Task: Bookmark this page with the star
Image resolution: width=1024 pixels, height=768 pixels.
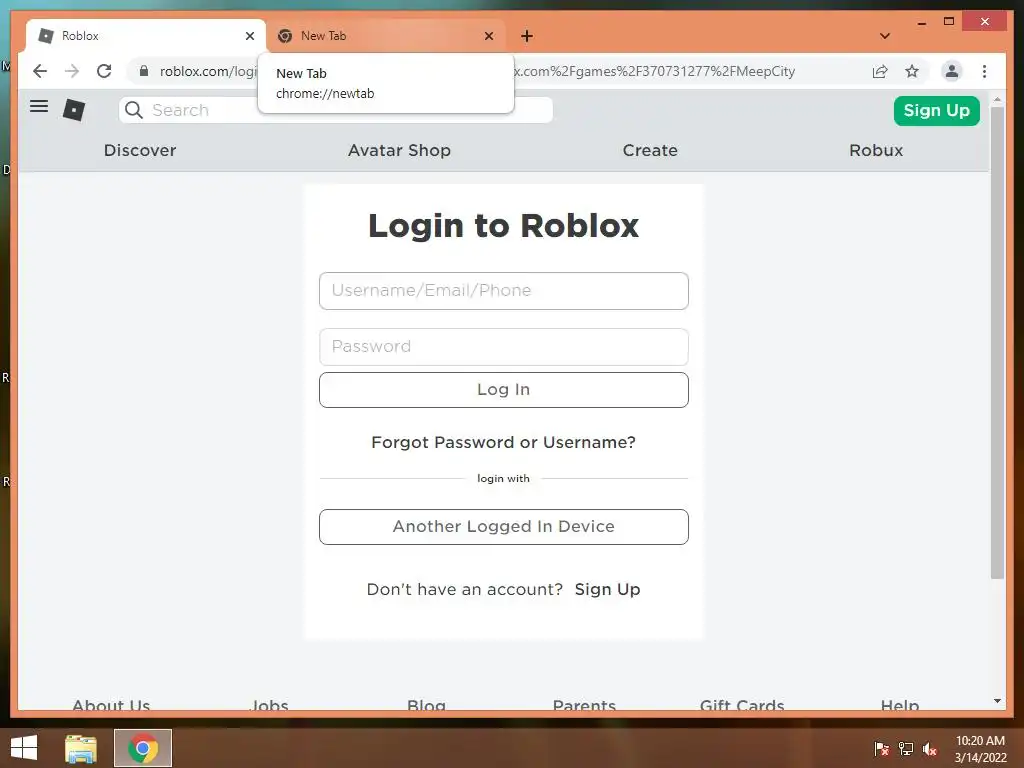Action: pyautogui.click(x=912, y=71)
